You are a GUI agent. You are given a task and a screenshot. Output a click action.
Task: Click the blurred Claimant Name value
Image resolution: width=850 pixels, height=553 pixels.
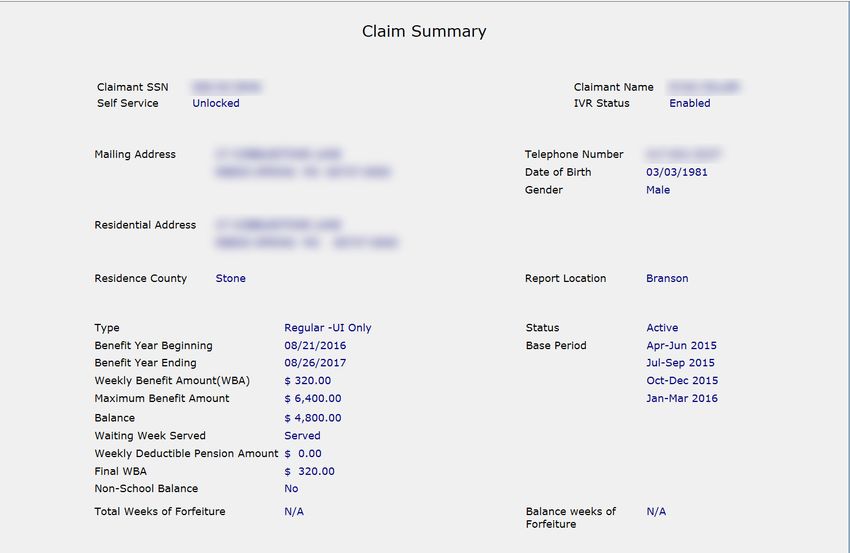point(704,87)
